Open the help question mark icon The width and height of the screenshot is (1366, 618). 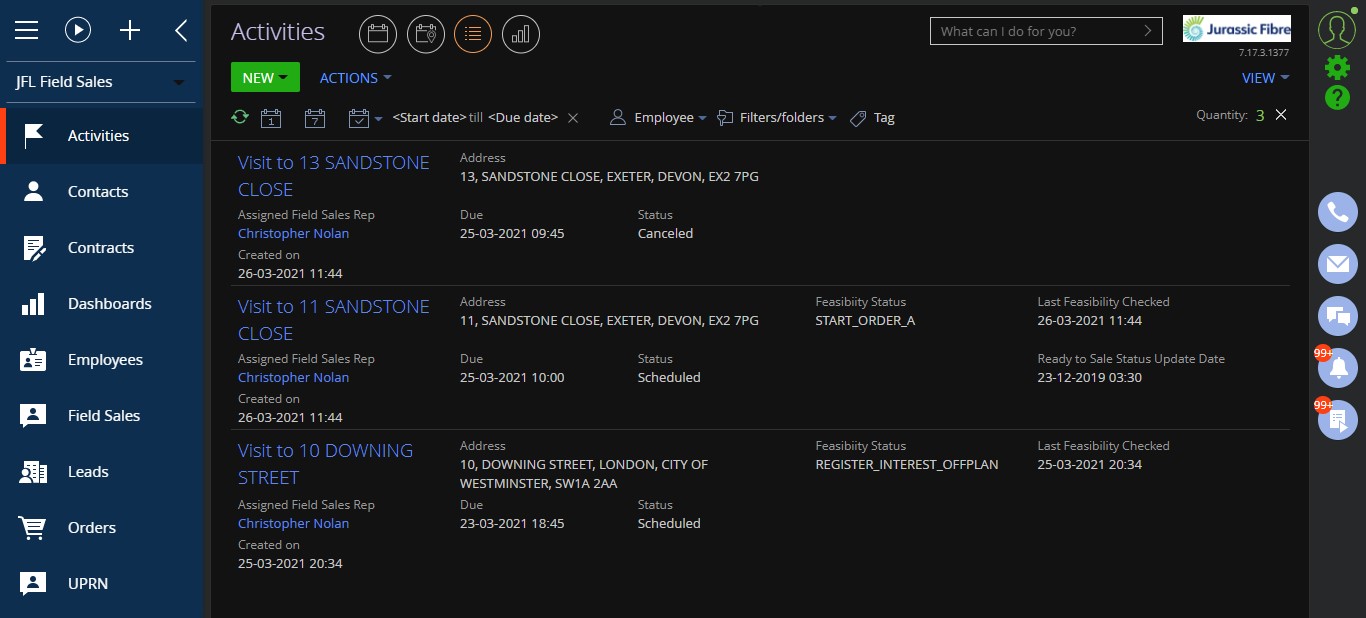pyautogui.click(x=1337, y=97)
